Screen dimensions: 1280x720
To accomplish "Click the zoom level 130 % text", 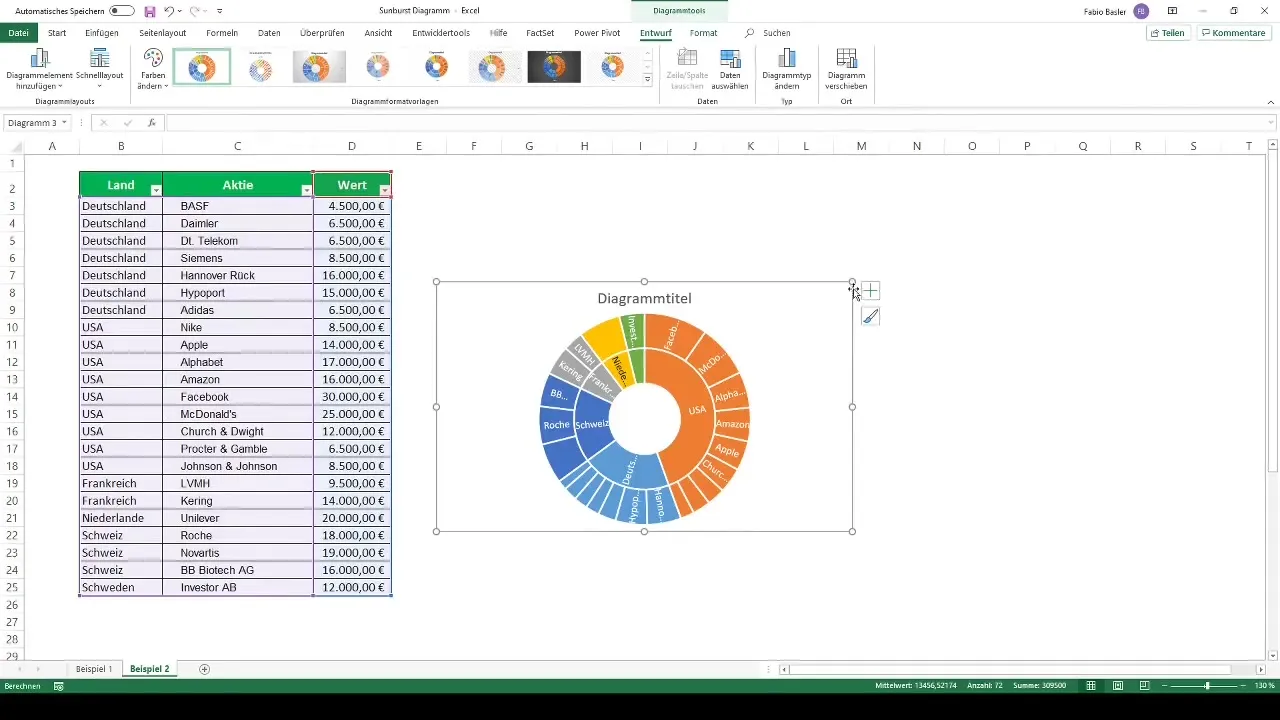I will click(1264, 686).
